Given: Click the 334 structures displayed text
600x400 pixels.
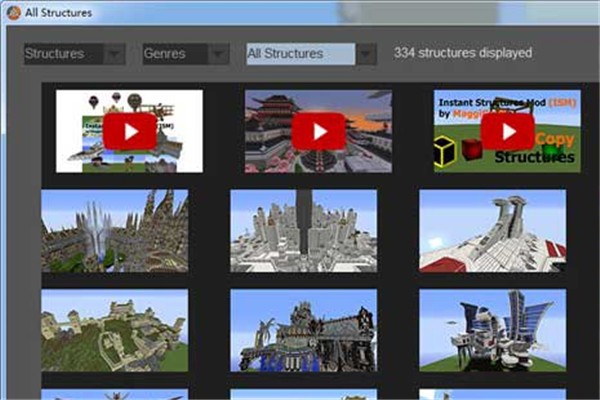Looking at the screenshot, I should [x=463, y=53].
